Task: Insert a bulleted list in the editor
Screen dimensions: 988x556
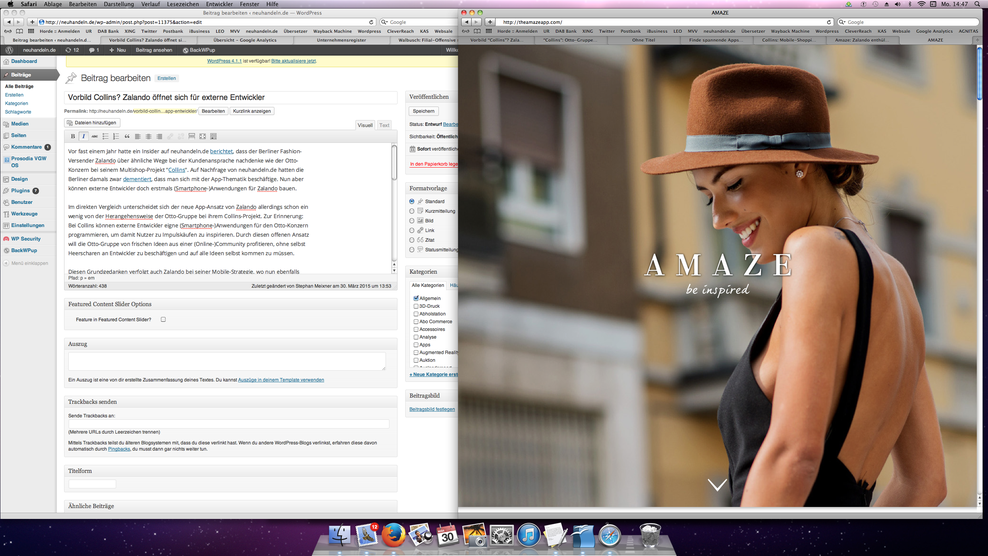Action: 105,136
